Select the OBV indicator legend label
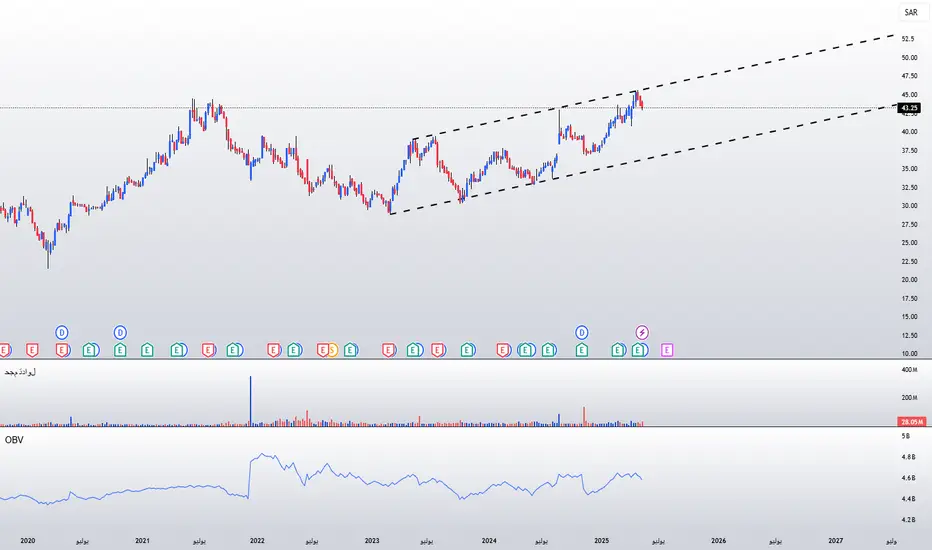The width and height of the screenshot is (932, 550). [x=14, y=440]
